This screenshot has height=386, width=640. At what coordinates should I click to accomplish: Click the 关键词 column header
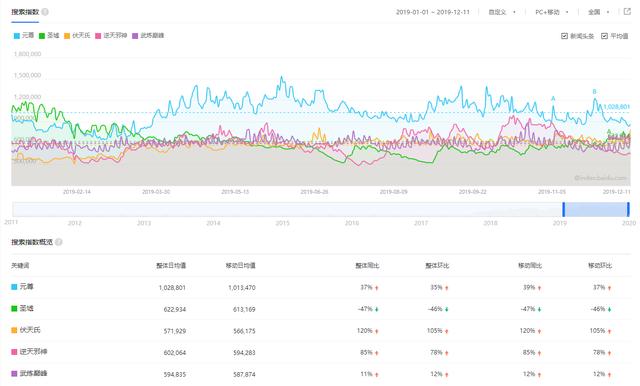(x=20, y=266)
